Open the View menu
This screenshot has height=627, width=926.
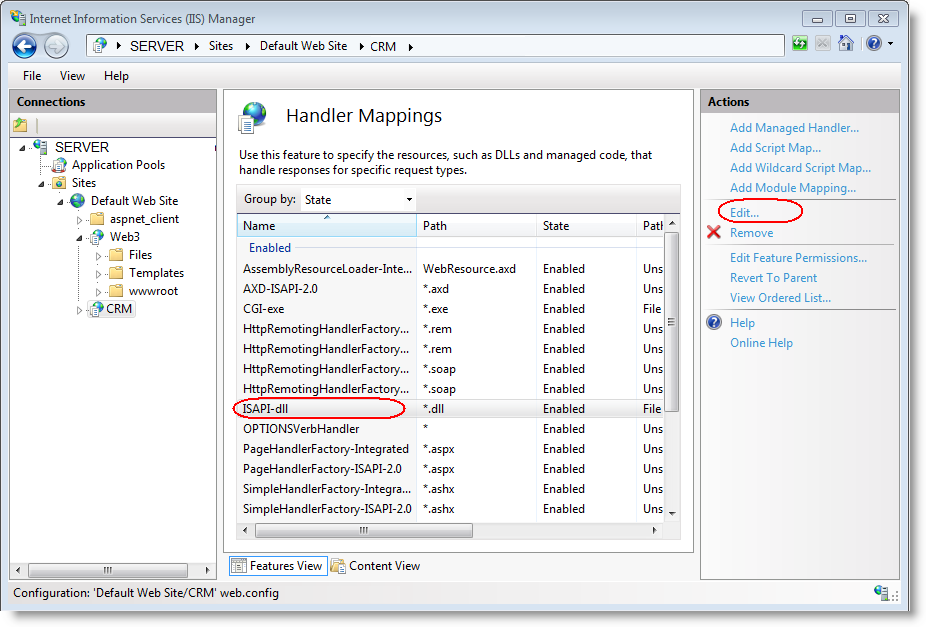72,76
